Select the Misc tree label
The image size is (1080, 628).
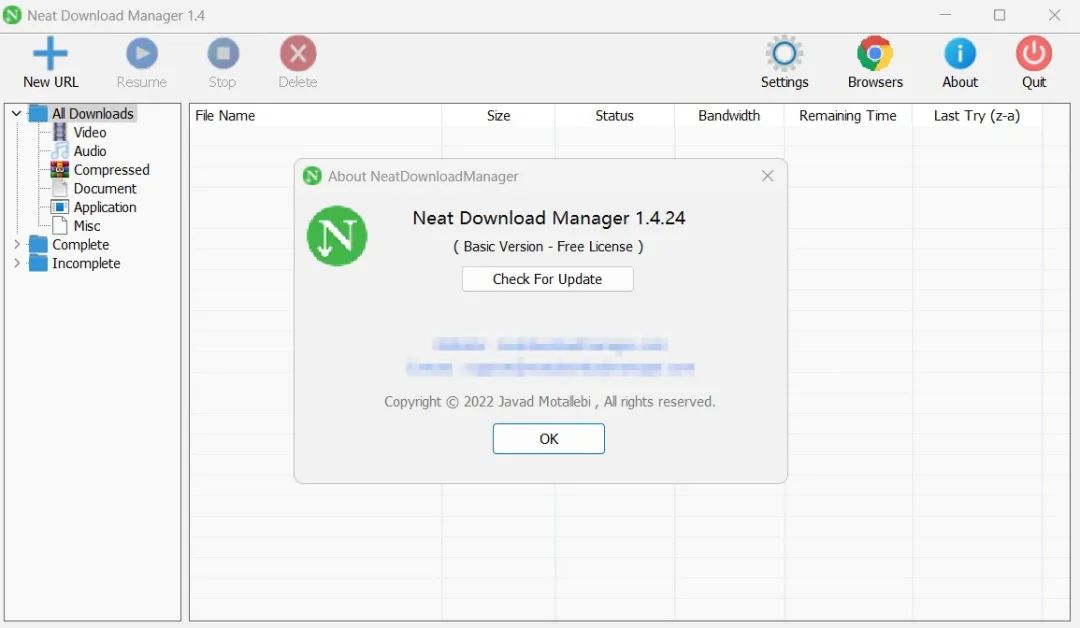tap(87, 225)
